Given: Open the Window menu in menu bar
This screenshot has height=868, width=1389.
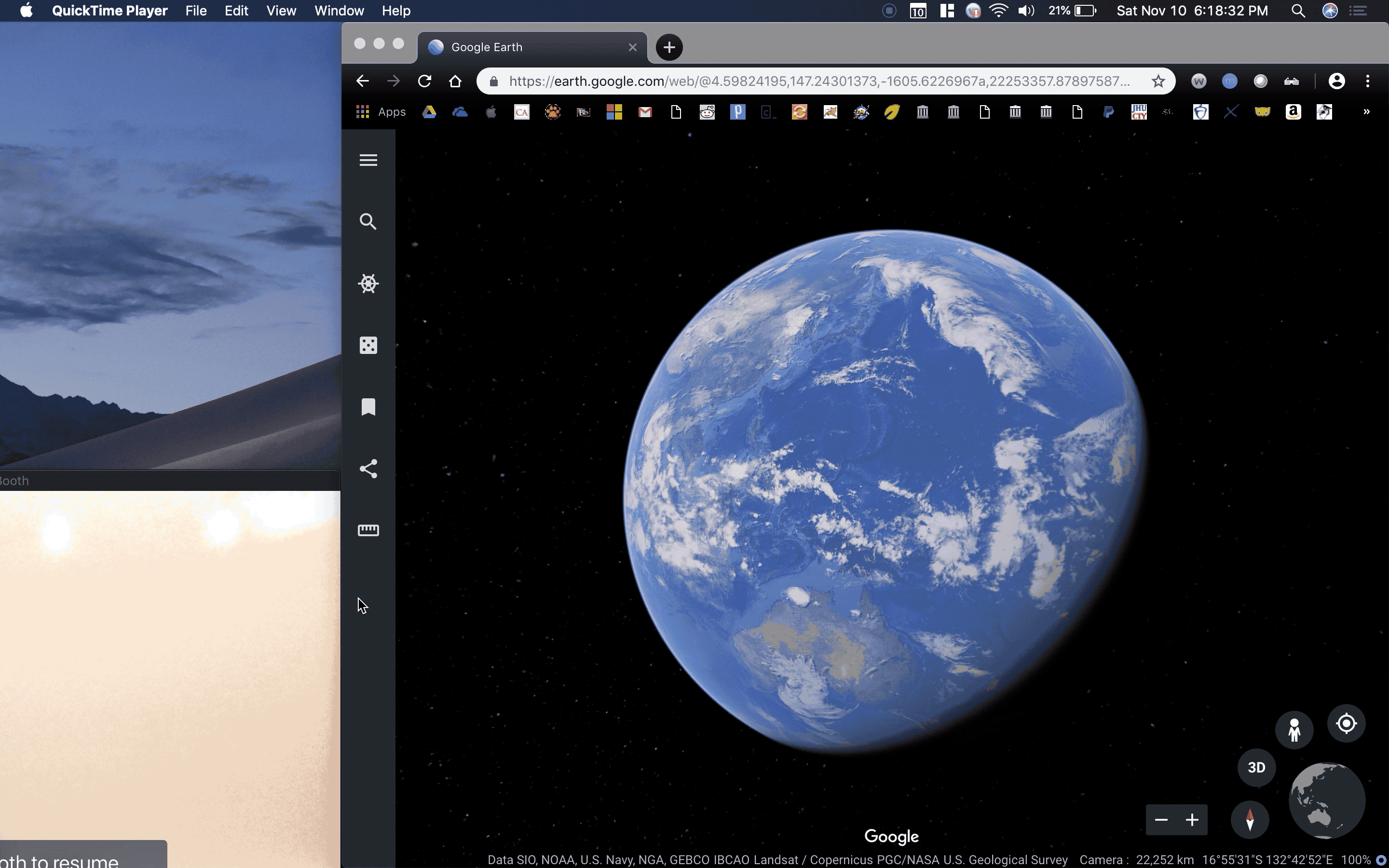Looking at the screenshot, I should click(339, 11).
